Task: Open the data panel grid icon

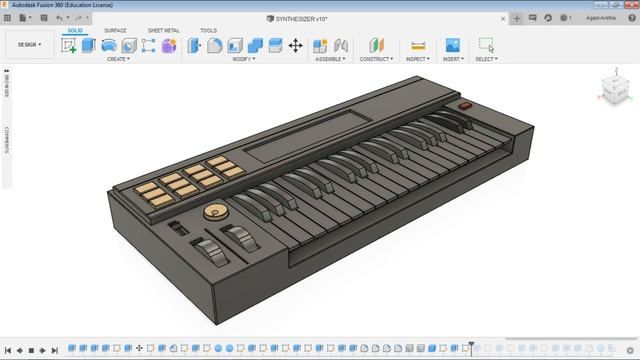Action: pos(7,18)
